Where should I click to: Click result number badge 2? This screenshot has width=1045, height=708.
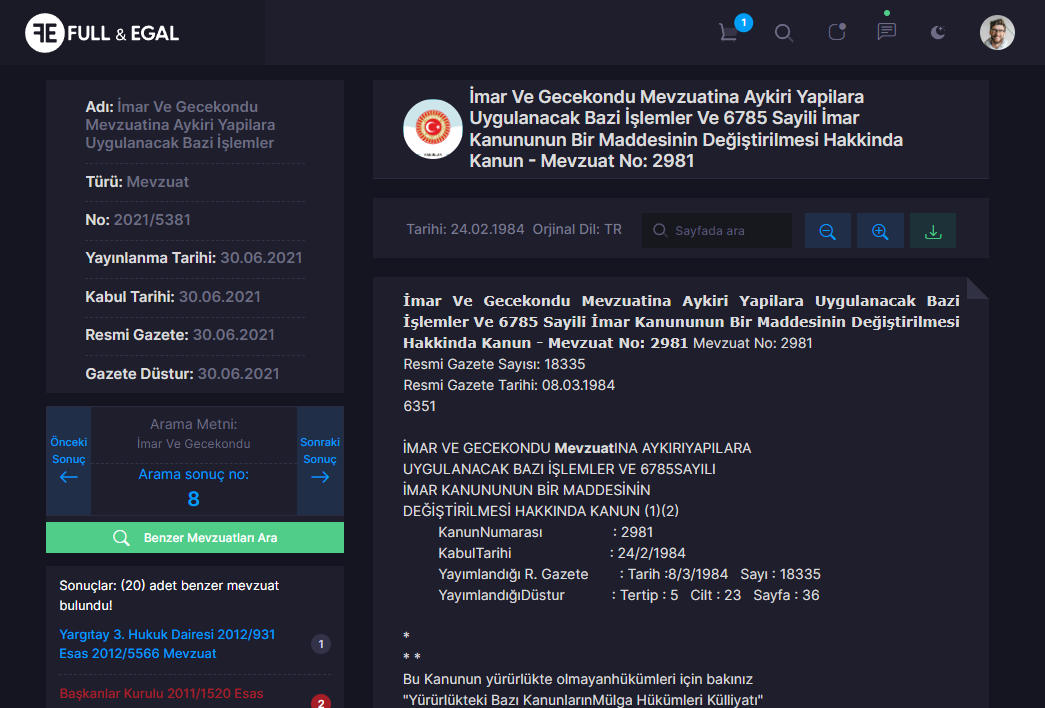tap(321, 702)
